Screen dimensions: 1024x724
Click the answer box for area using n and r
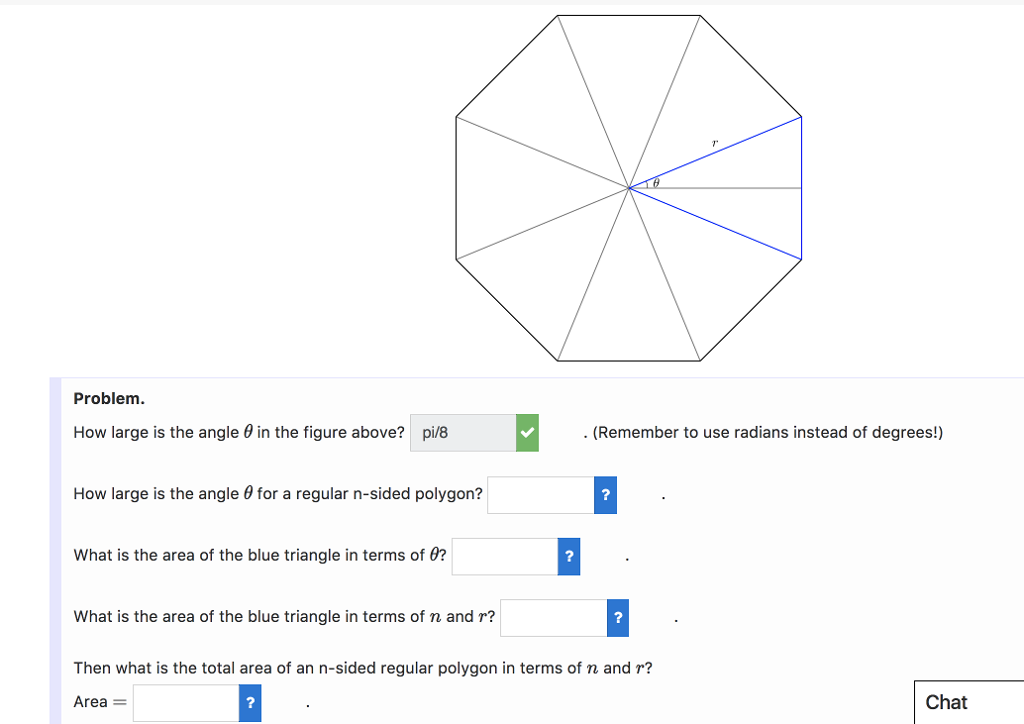click(x=552, y=617)
